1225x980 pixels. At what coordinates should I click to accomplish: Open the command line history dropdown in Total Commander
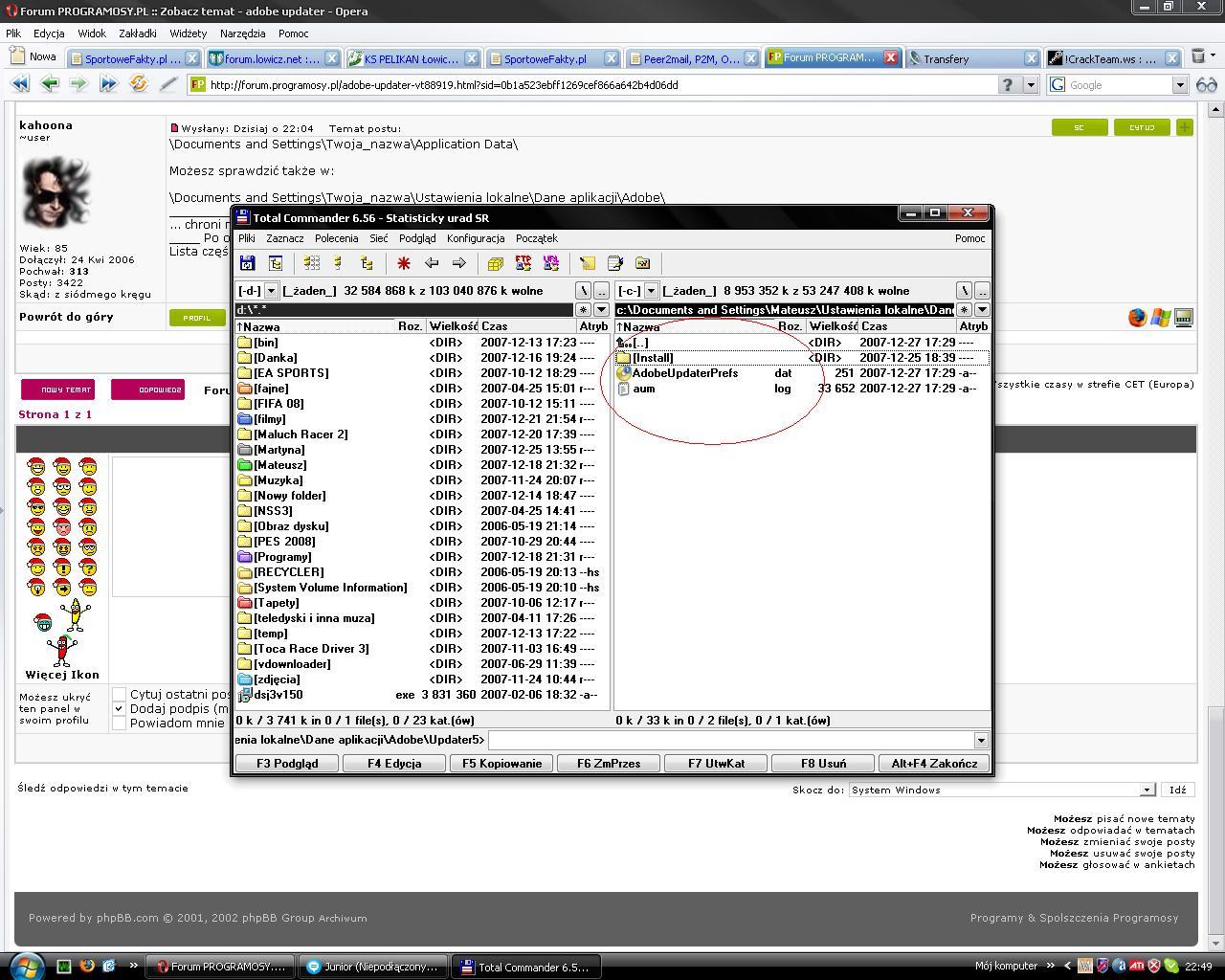(x=981, y=740)
